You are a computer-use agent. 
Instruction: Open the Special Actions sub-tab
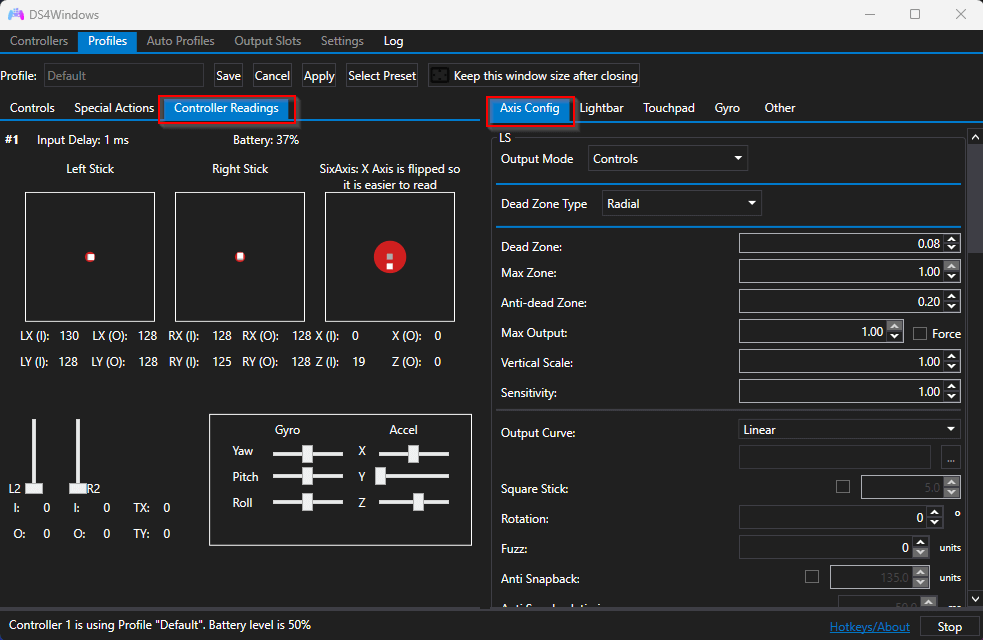[114, 108]
